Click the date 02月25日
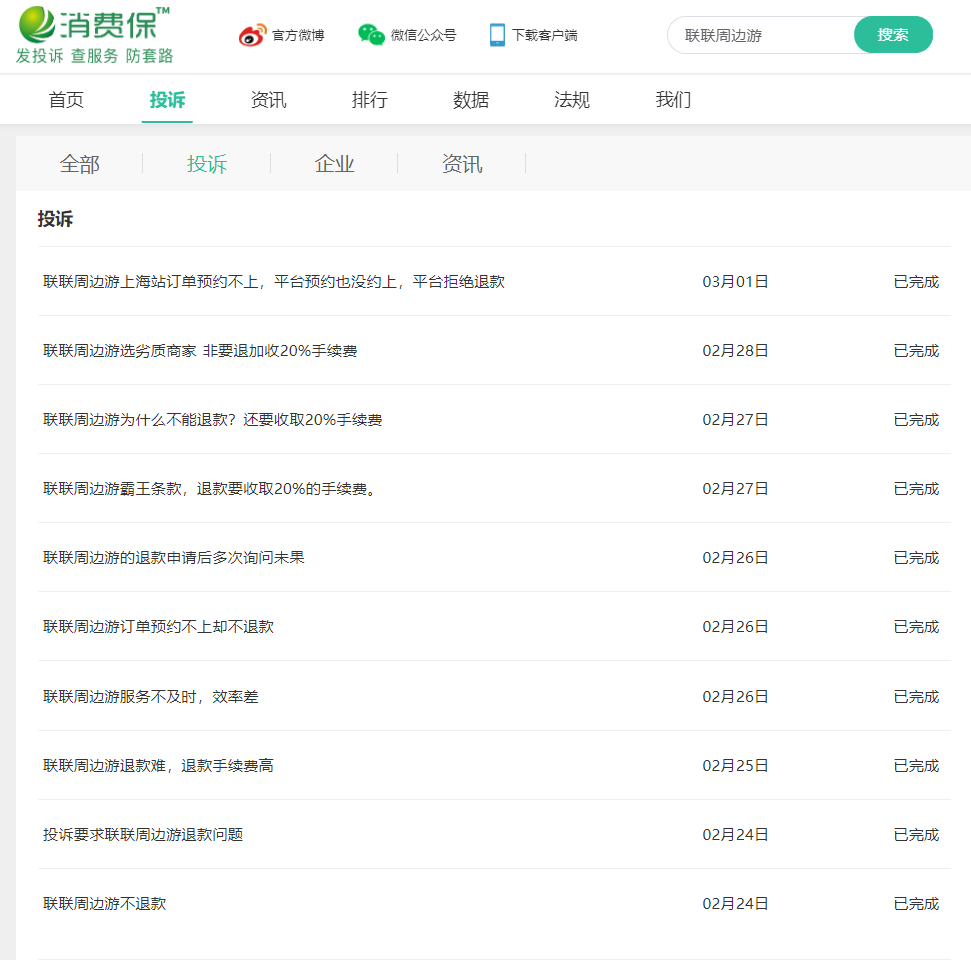Viewport: 971px width, 960px height. click(x=735, y=766)
